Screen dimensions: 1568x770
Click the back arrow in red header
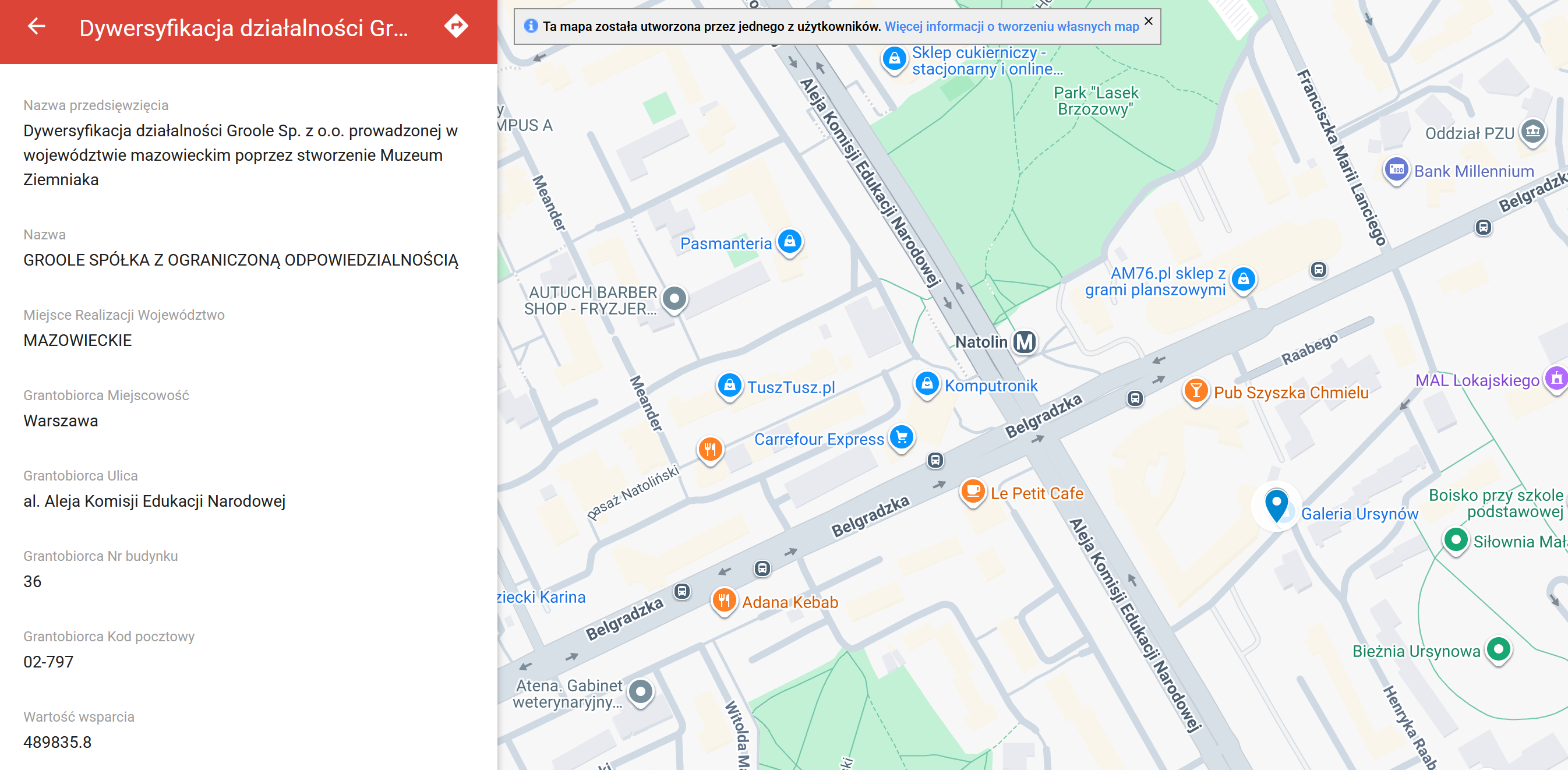tap(37, 26)
